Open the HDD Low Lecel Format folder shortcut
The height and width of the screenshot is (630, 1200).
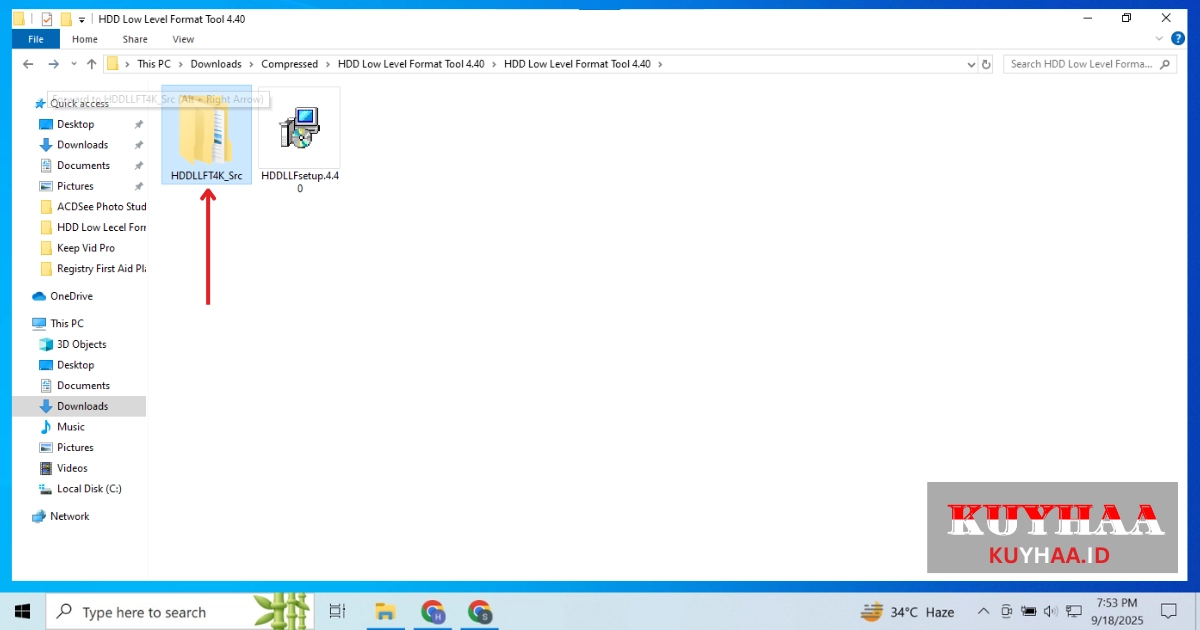[x=92, y=228]
